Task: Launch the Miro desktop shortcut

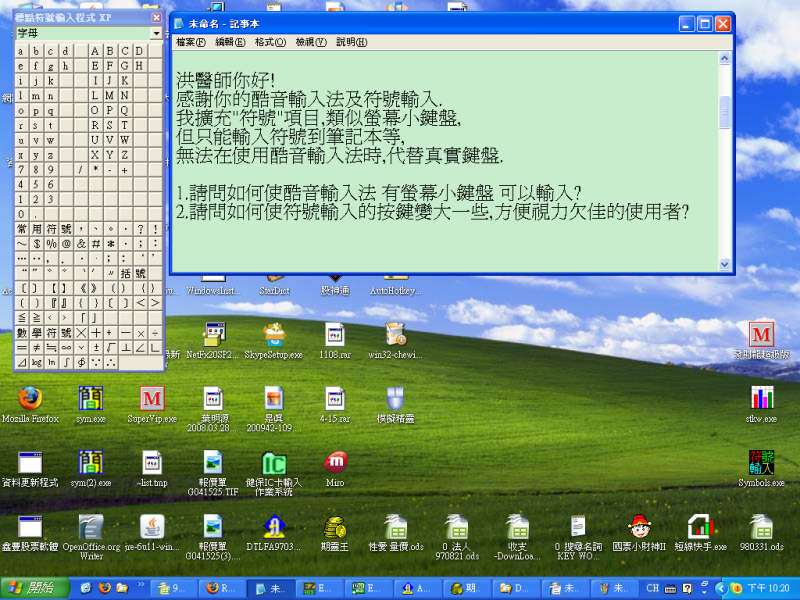Action: point(335,463)
